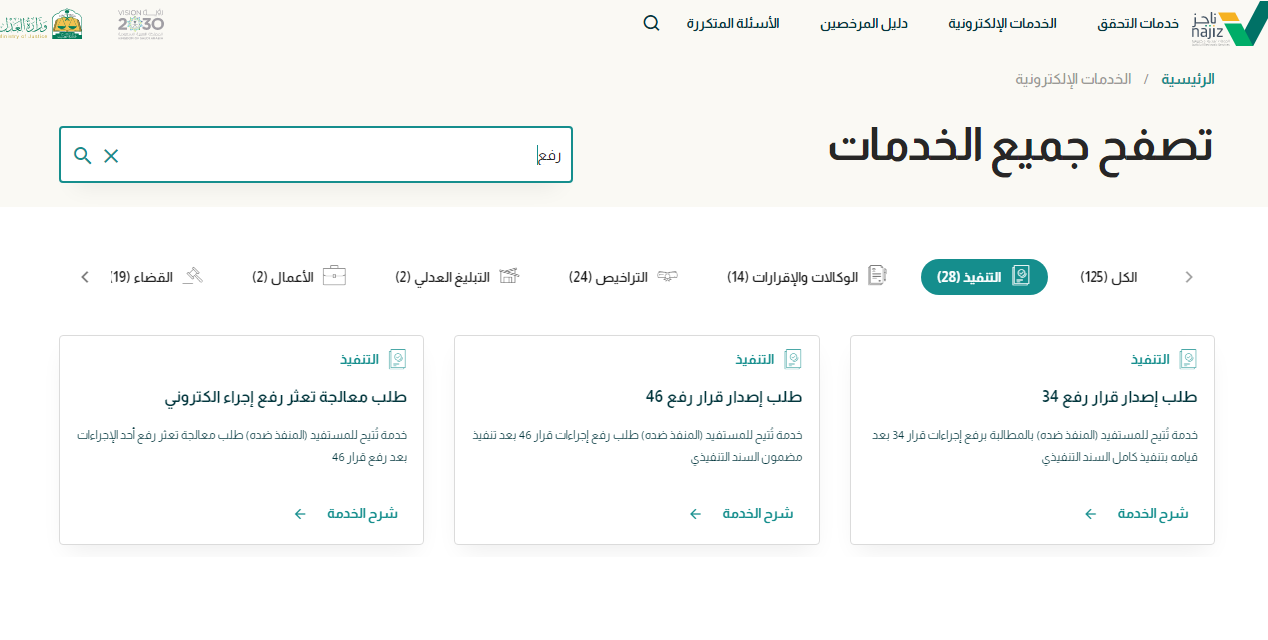
Task: Choose the الأعمال (2) category tab
Action: (x=298, y=277)
